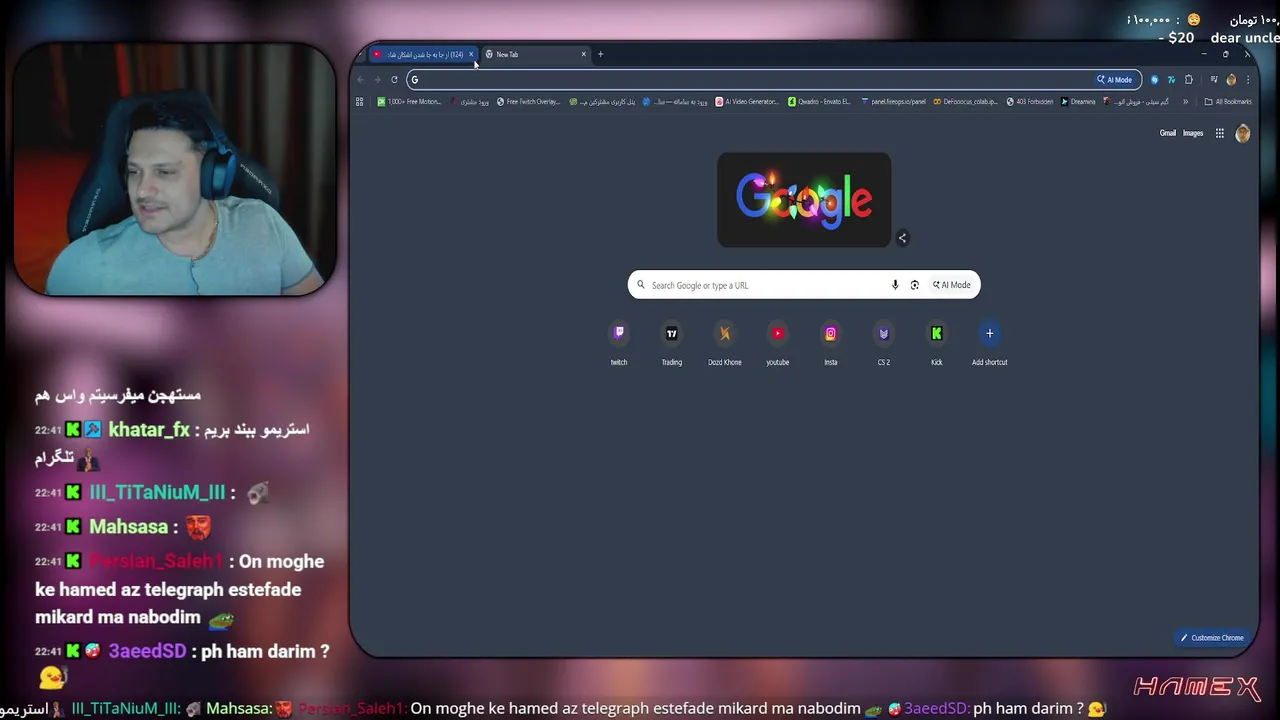Image resolution: width=1280 pixels, height=720 pixels.
Task: Open 403 Forbidden bookmark
Action: (1030, 101)
